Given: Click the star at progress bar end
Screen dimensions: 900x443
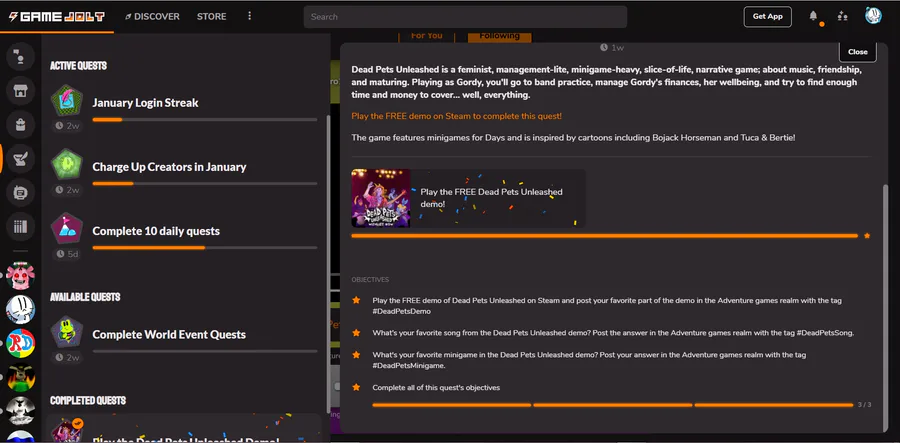Looking at the screenshot, I should [867, 236].
